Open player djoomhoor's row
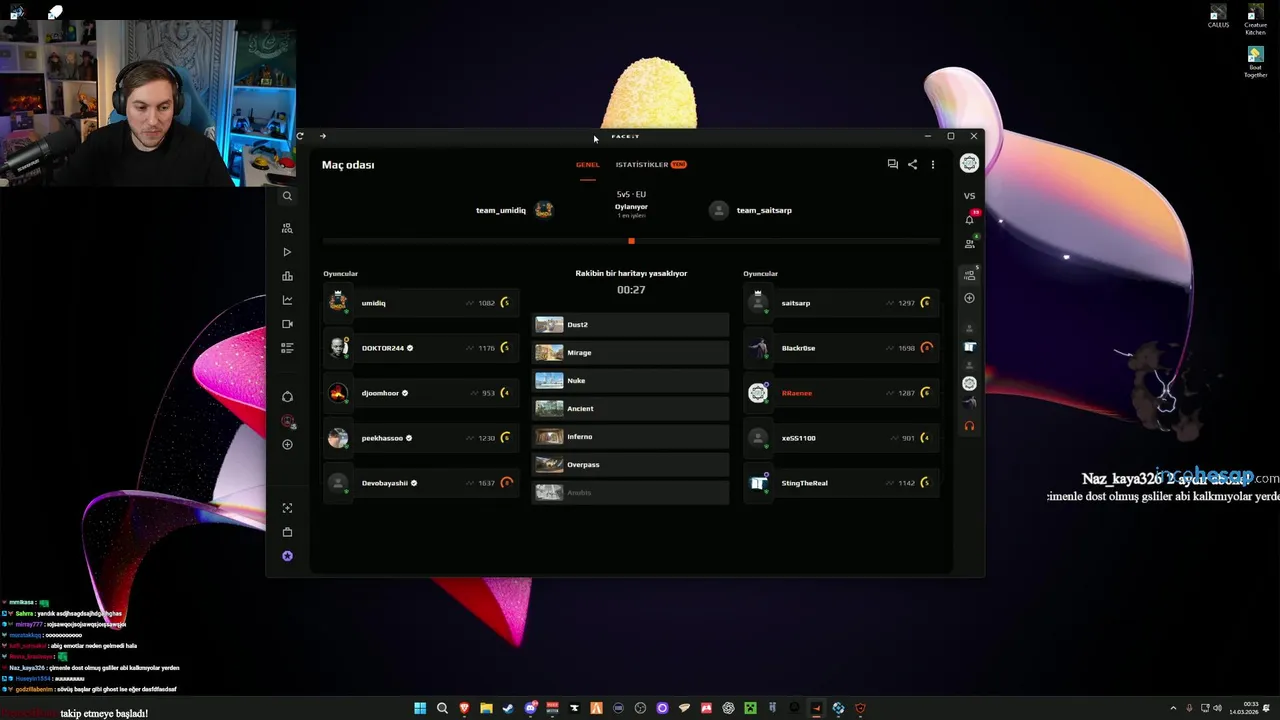Screen dimensions: 1280x720 pos(421,393)
